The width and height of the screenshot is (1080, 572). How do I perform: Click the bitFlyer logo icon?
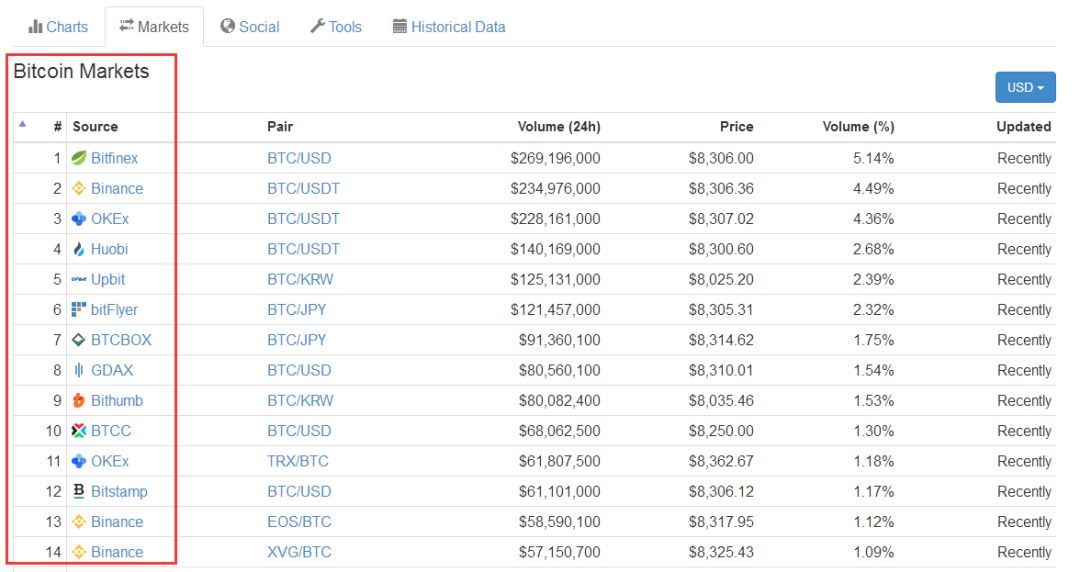pos(80,309)
